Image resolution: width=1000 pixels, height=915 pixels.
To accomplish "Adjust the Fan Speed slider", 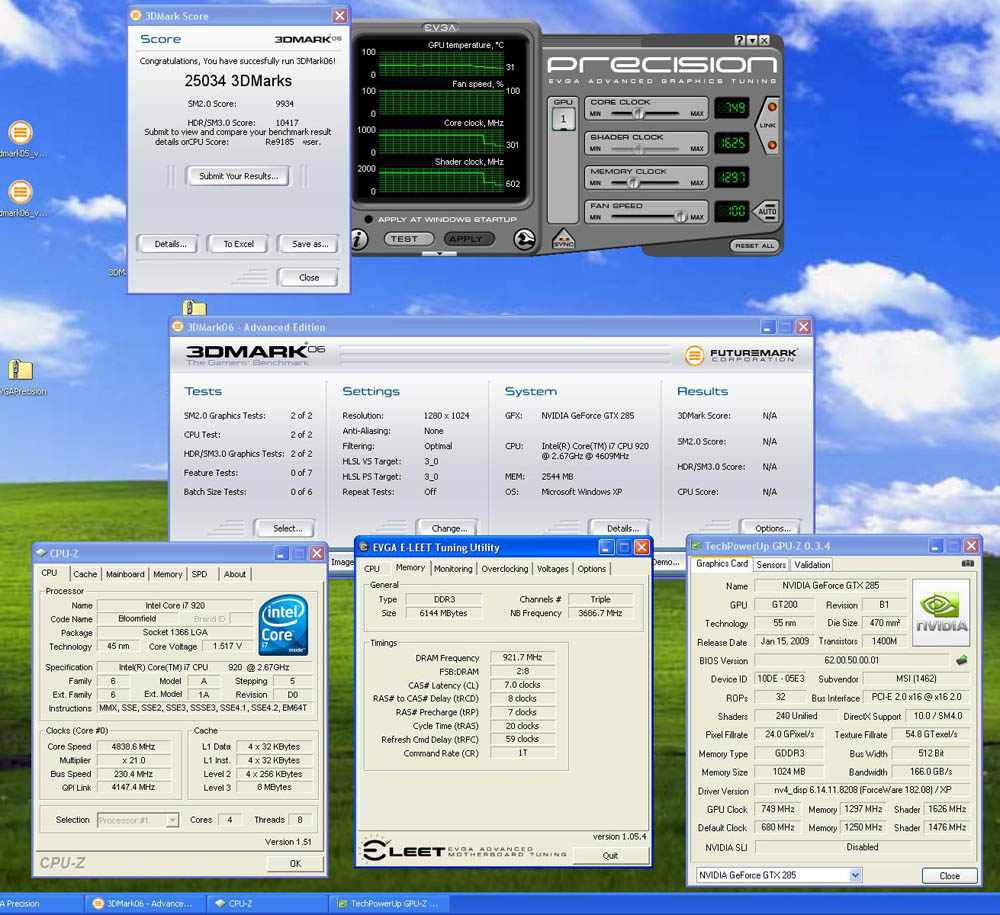I will (x=680, y=217).
